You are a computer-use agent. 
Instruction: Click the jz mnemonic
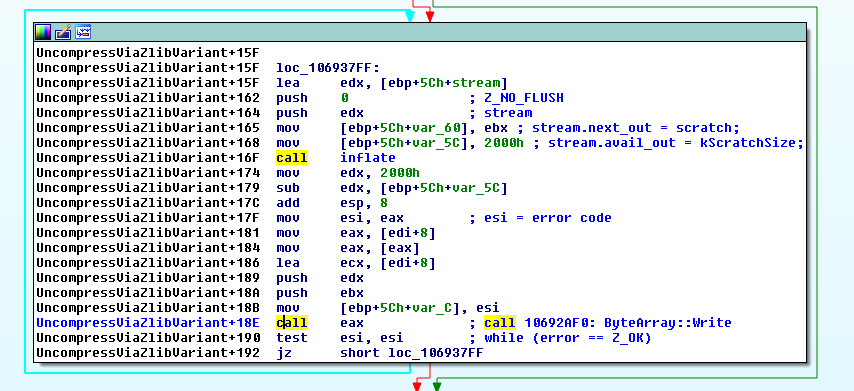pyautogui.click(x=284, y=353)
